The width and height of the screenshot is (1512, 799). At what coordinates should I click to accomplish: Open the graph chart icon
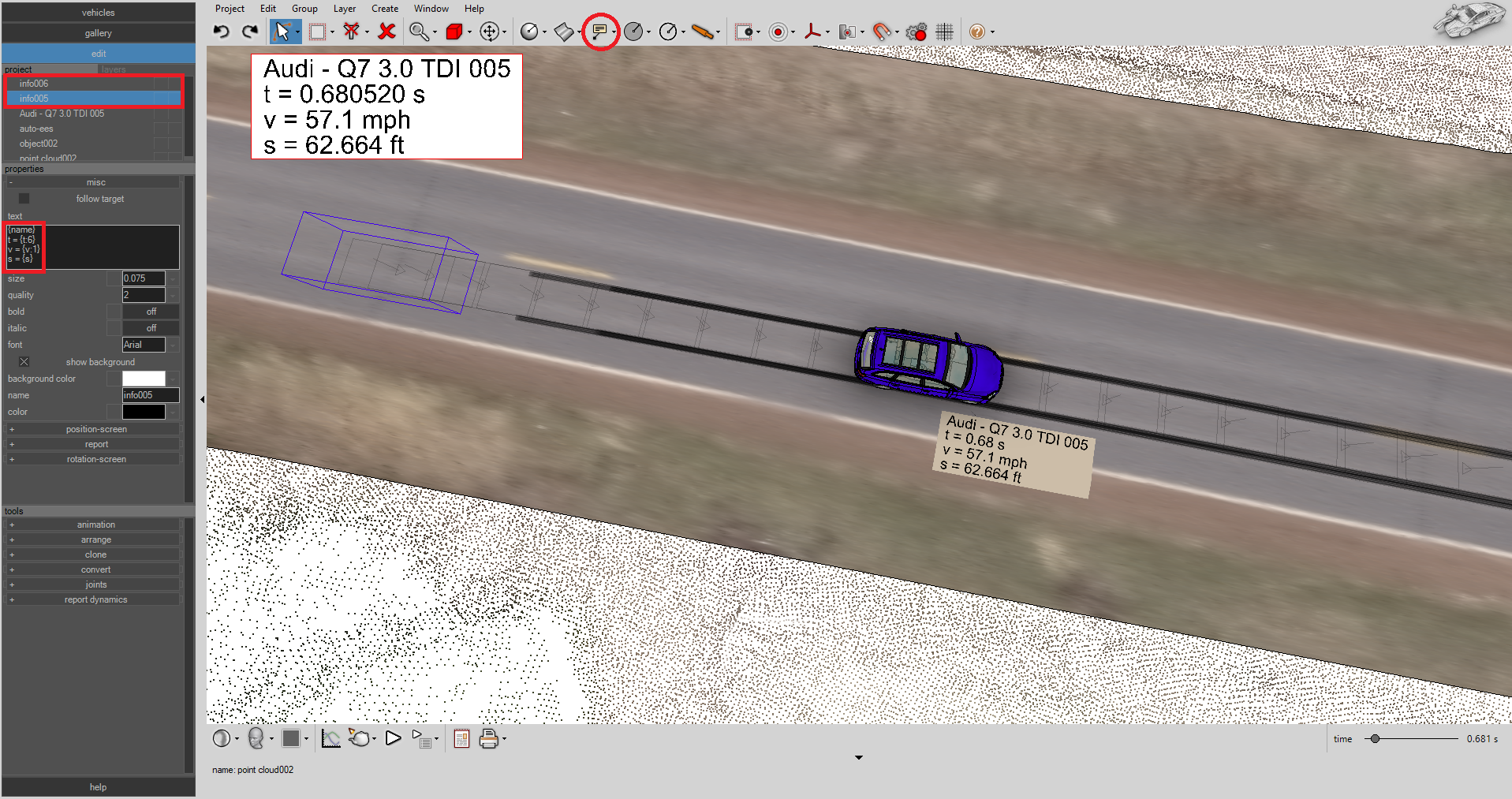coord(331,738)
